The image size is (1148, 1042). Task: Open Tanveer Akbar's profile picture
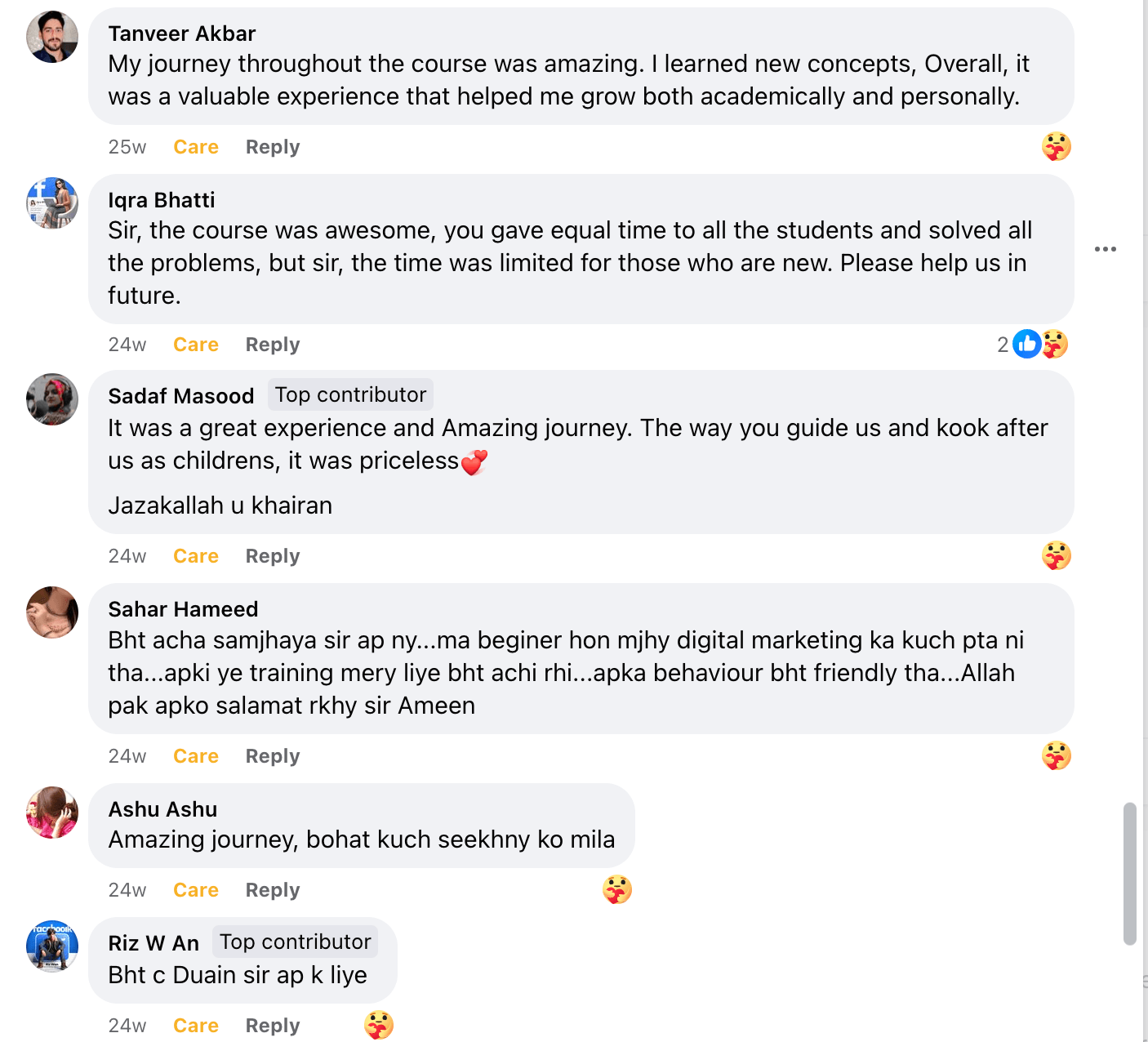click(x=52, y=37)
